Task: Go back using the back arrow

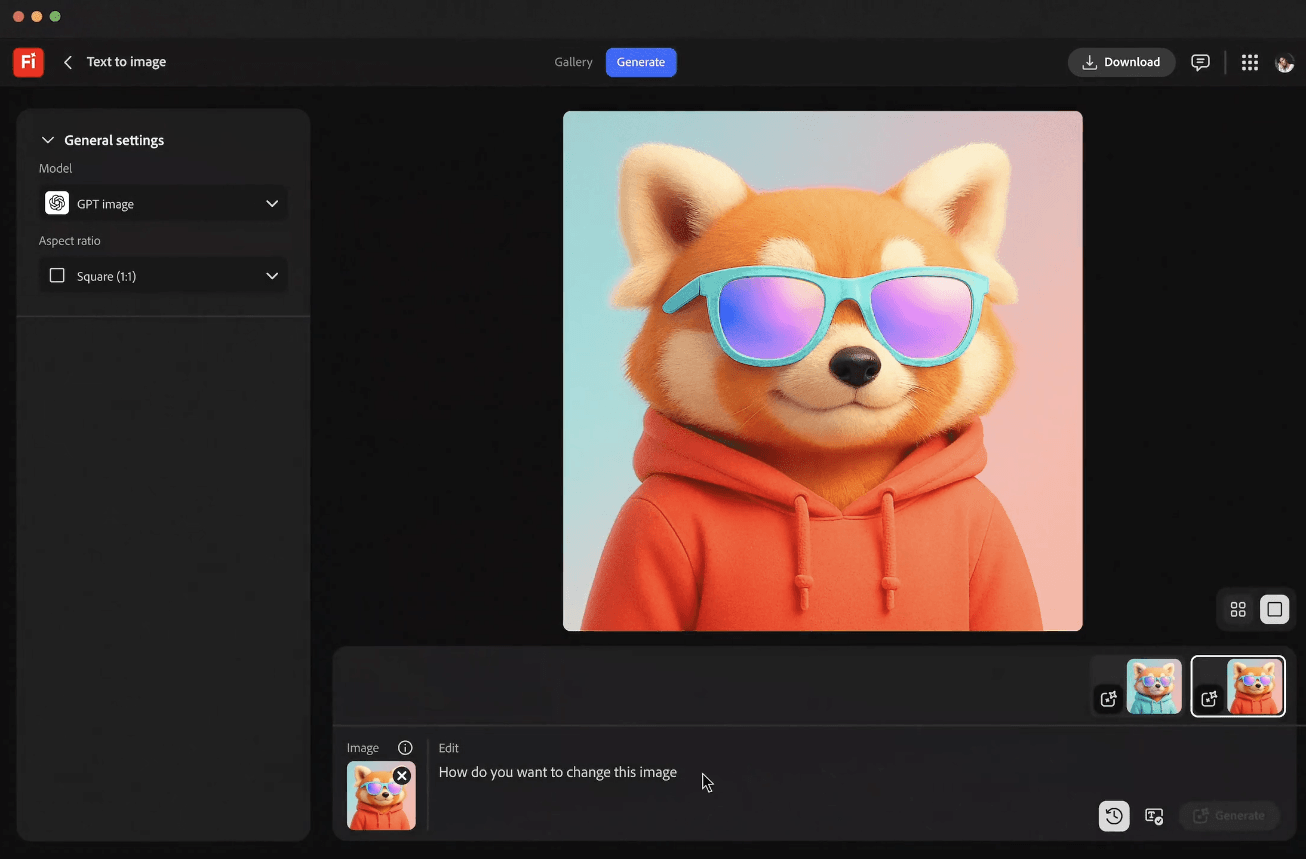Action: pos(67,62)
